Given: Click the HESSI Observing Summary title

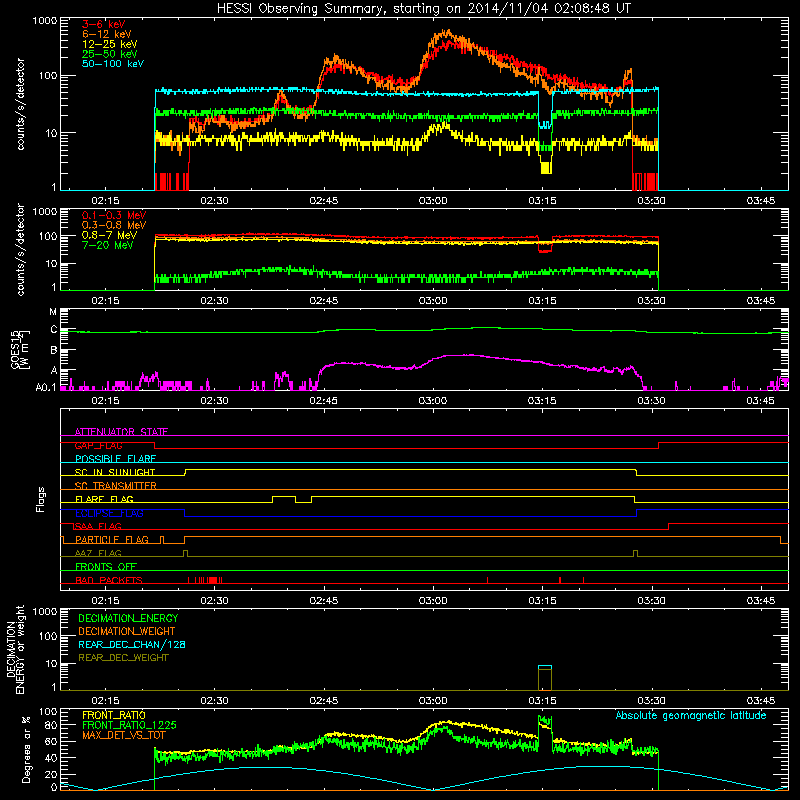Looking at the screenshot, I should tap(424, 9).
